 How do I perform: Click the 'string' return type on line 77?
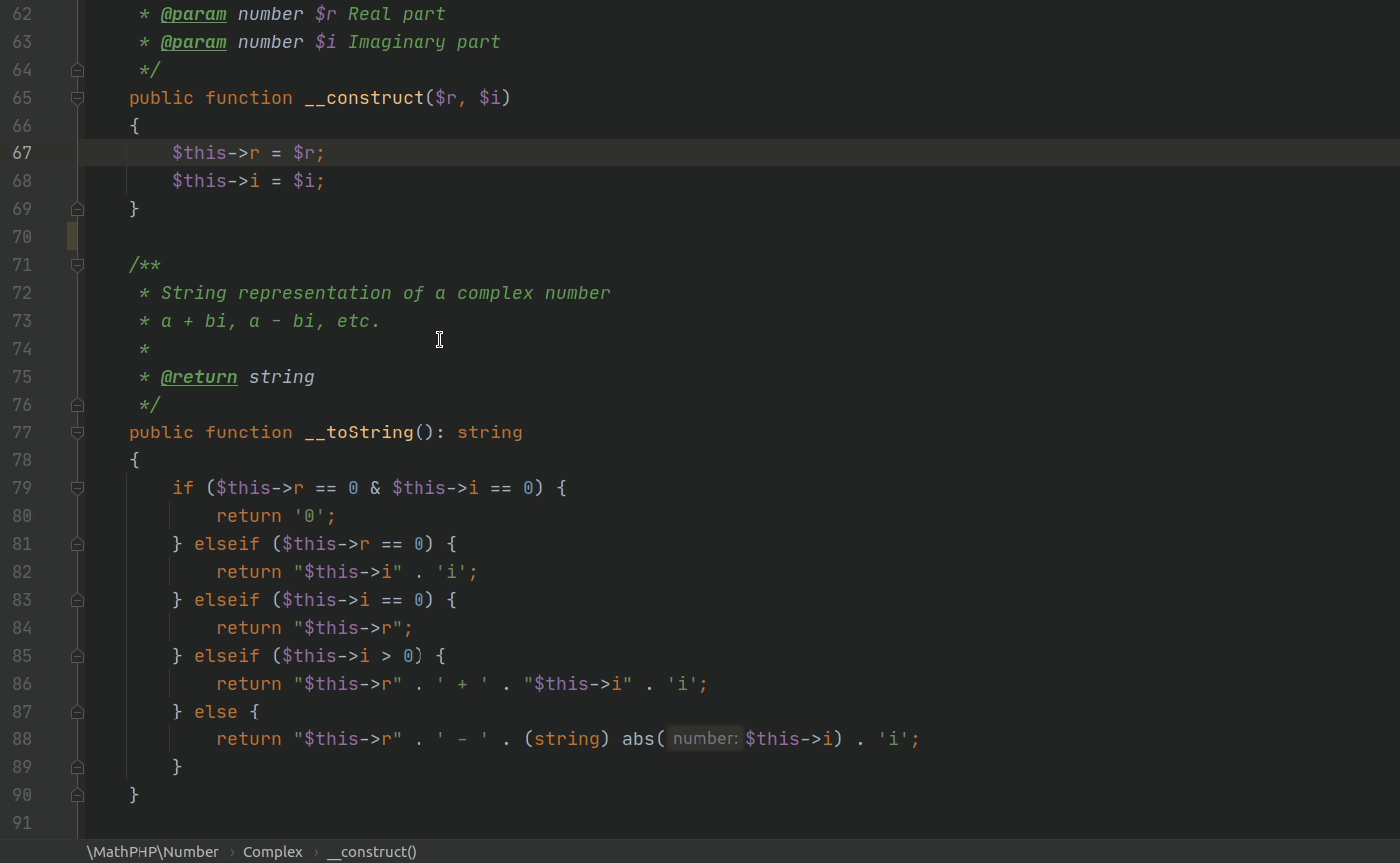click(490, 432)
